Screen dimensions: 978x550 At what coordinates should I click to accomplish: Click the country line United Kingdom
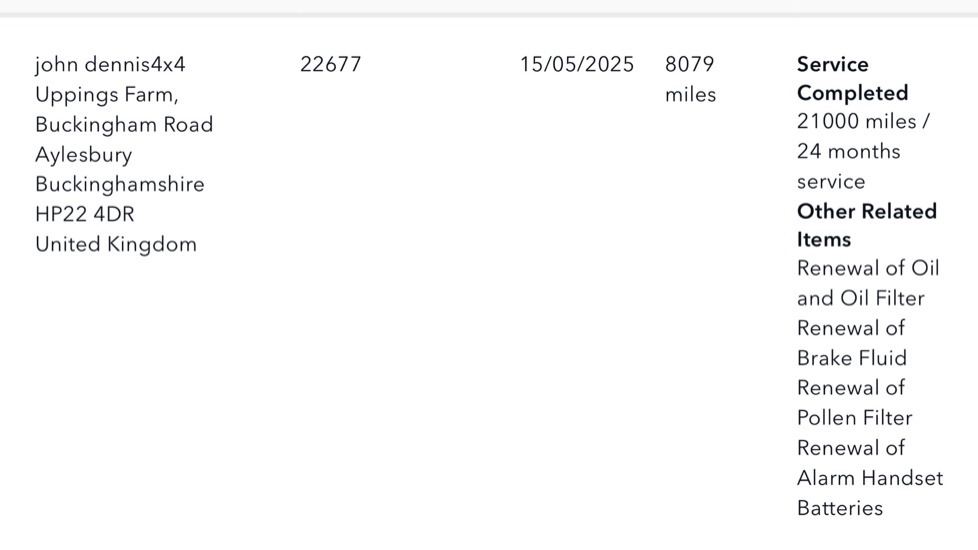(116, 245)
